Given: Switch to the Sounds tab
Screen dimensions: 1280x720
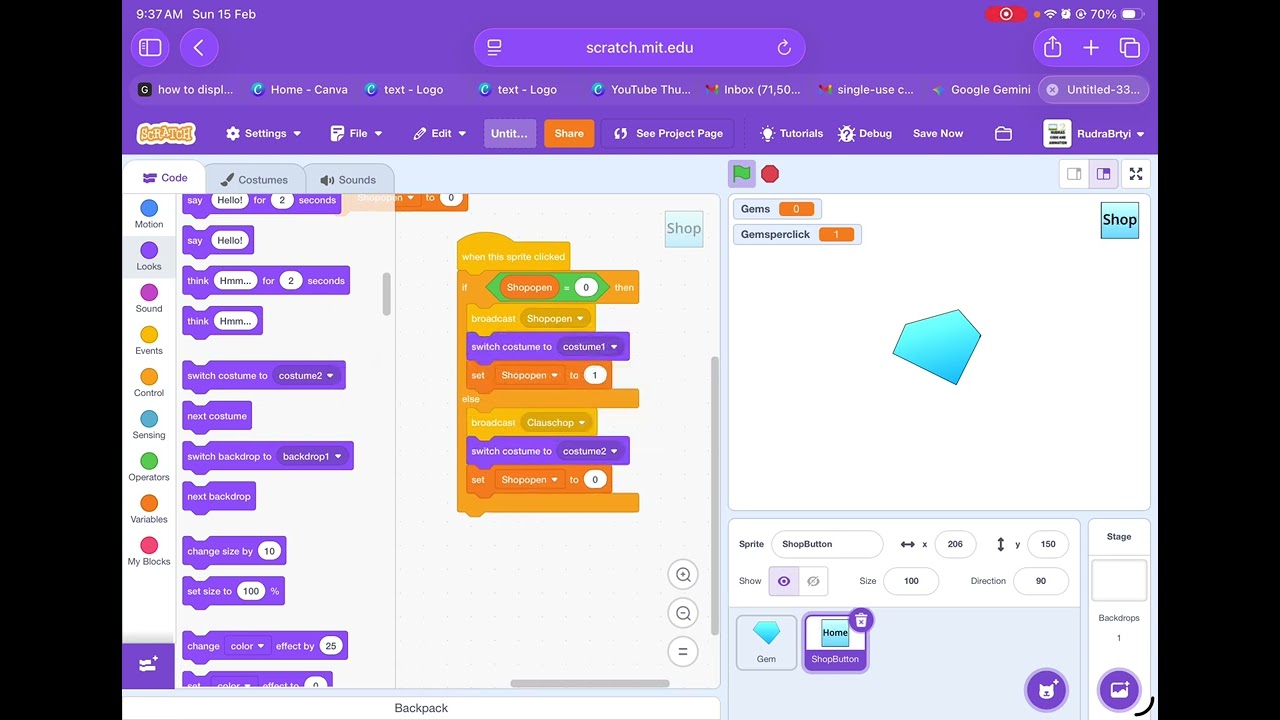Looking at the screenshot, I should click(348, 180).
